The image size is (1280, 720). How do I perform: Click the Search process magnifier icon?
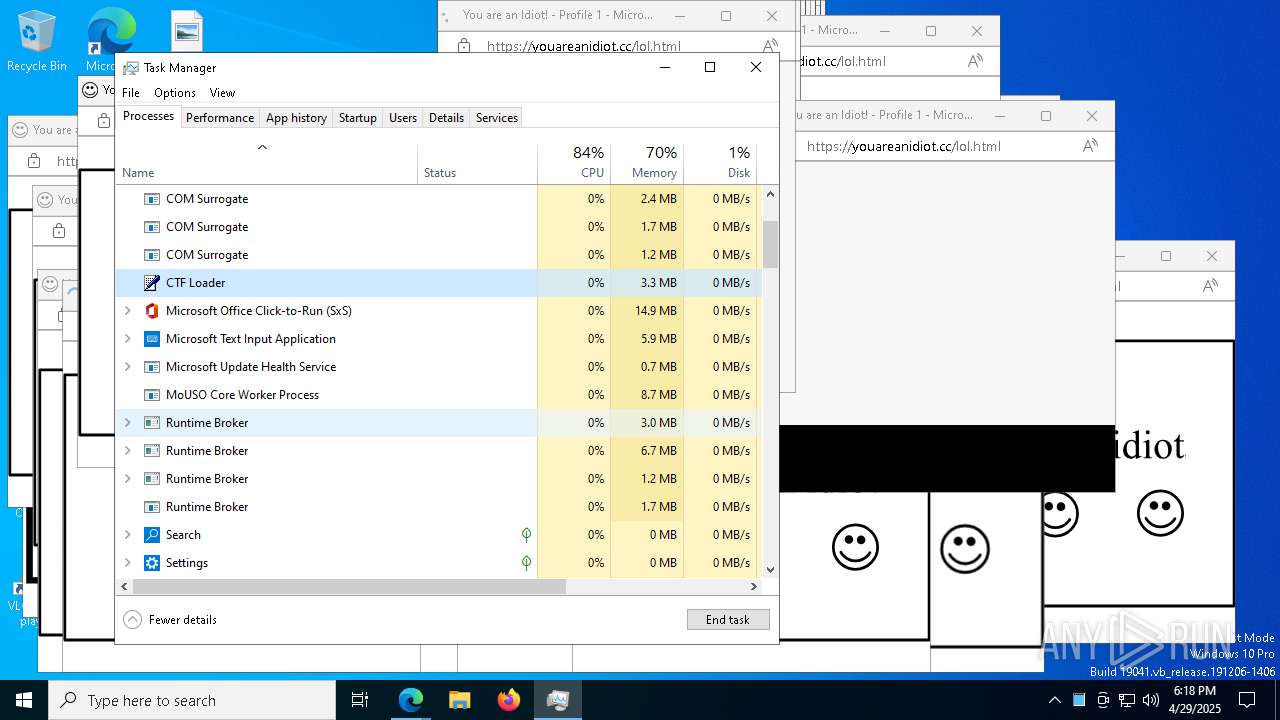(x=152, y=535)
